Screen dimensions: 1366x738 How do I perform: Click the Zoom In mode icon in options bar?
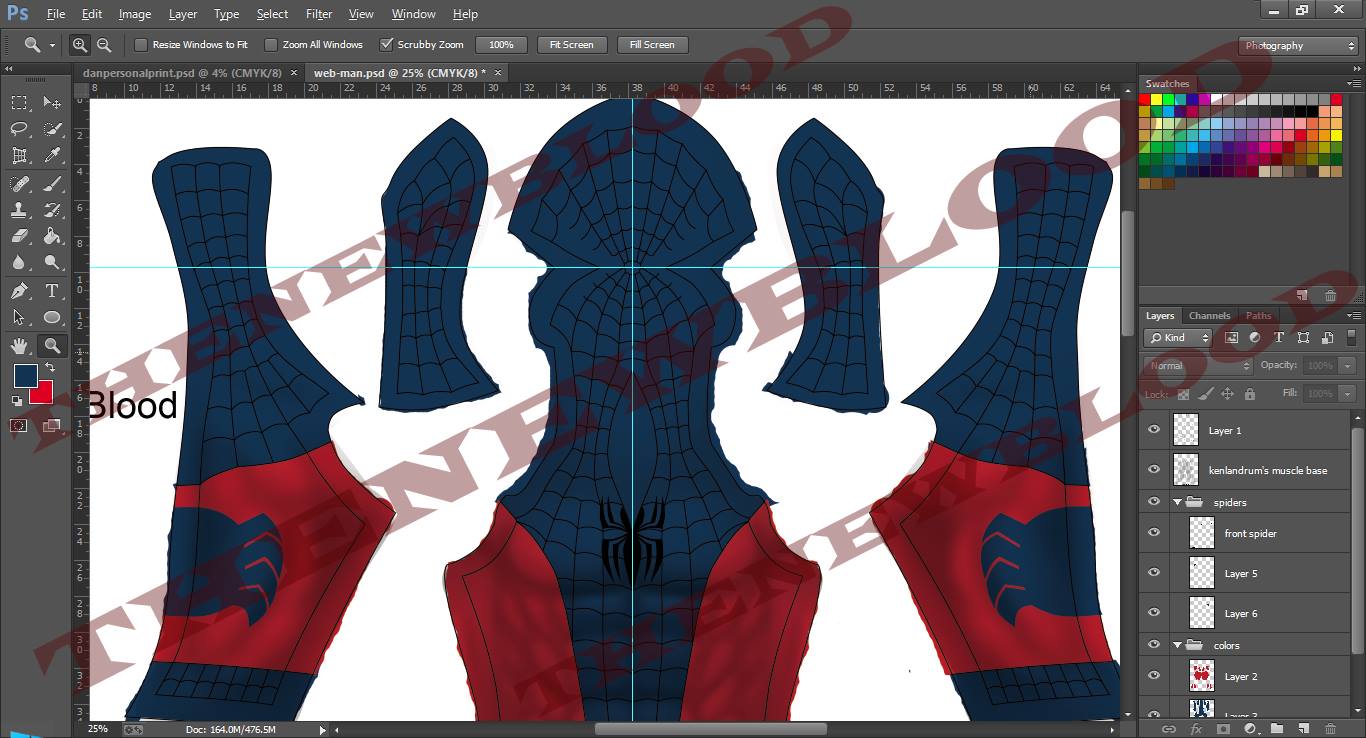pos(80,45)
